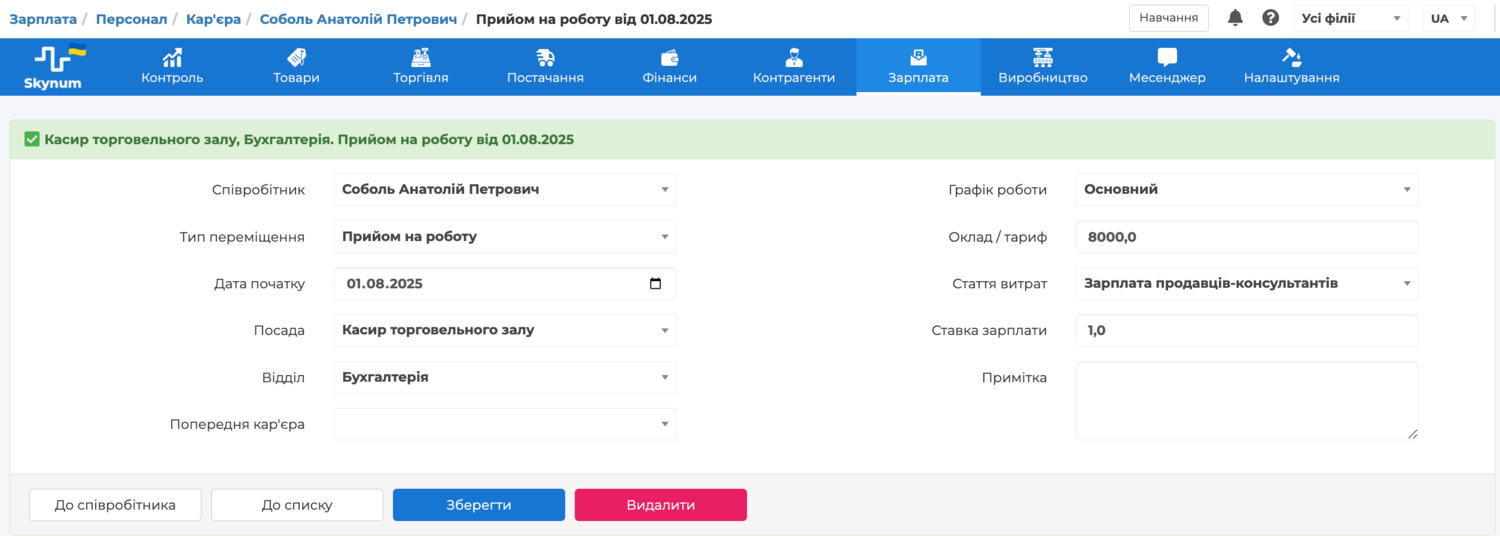The height and width of the screenshot is (536, 1500).
Task: Open the Налаштування menu tab
Action: [x=1291, y=67]
